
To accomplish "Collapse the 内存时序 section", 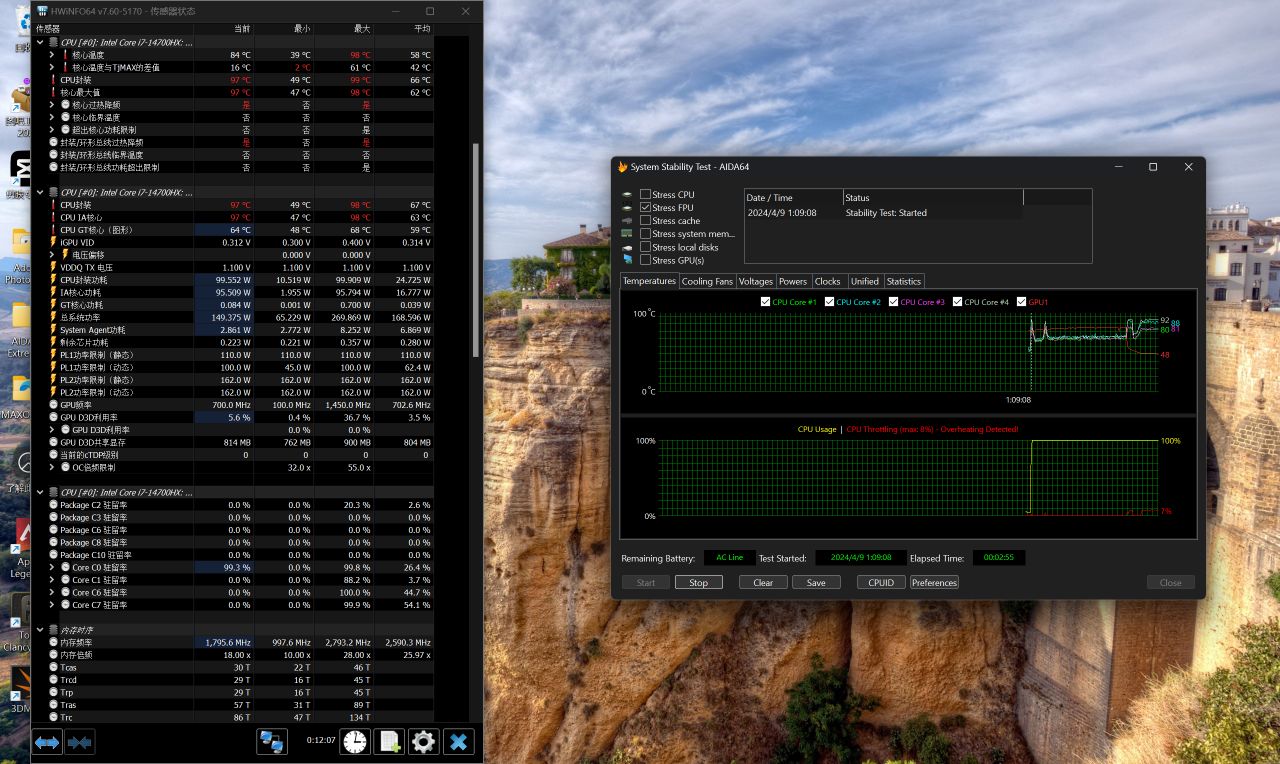I will (x=41, y=630).
